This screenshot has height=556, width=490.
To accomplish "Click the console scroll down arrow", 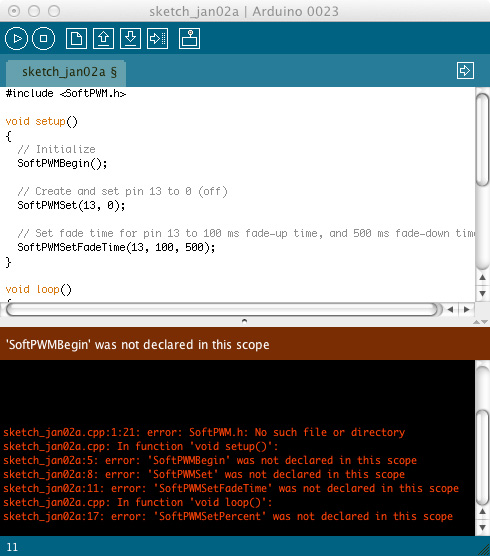I will 483,528.
